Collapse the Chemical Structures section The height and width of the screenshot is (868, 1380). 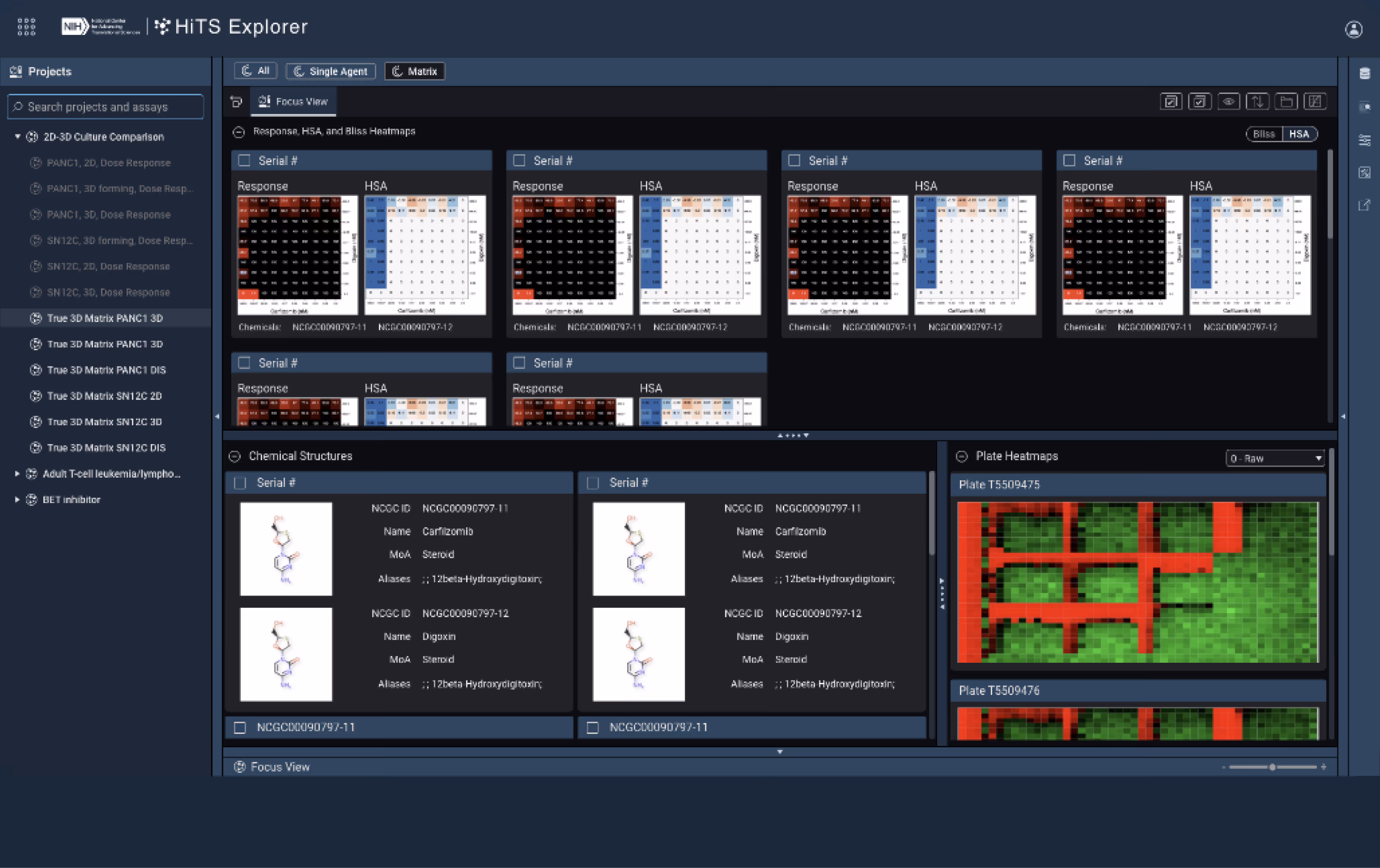coord(234,457)
